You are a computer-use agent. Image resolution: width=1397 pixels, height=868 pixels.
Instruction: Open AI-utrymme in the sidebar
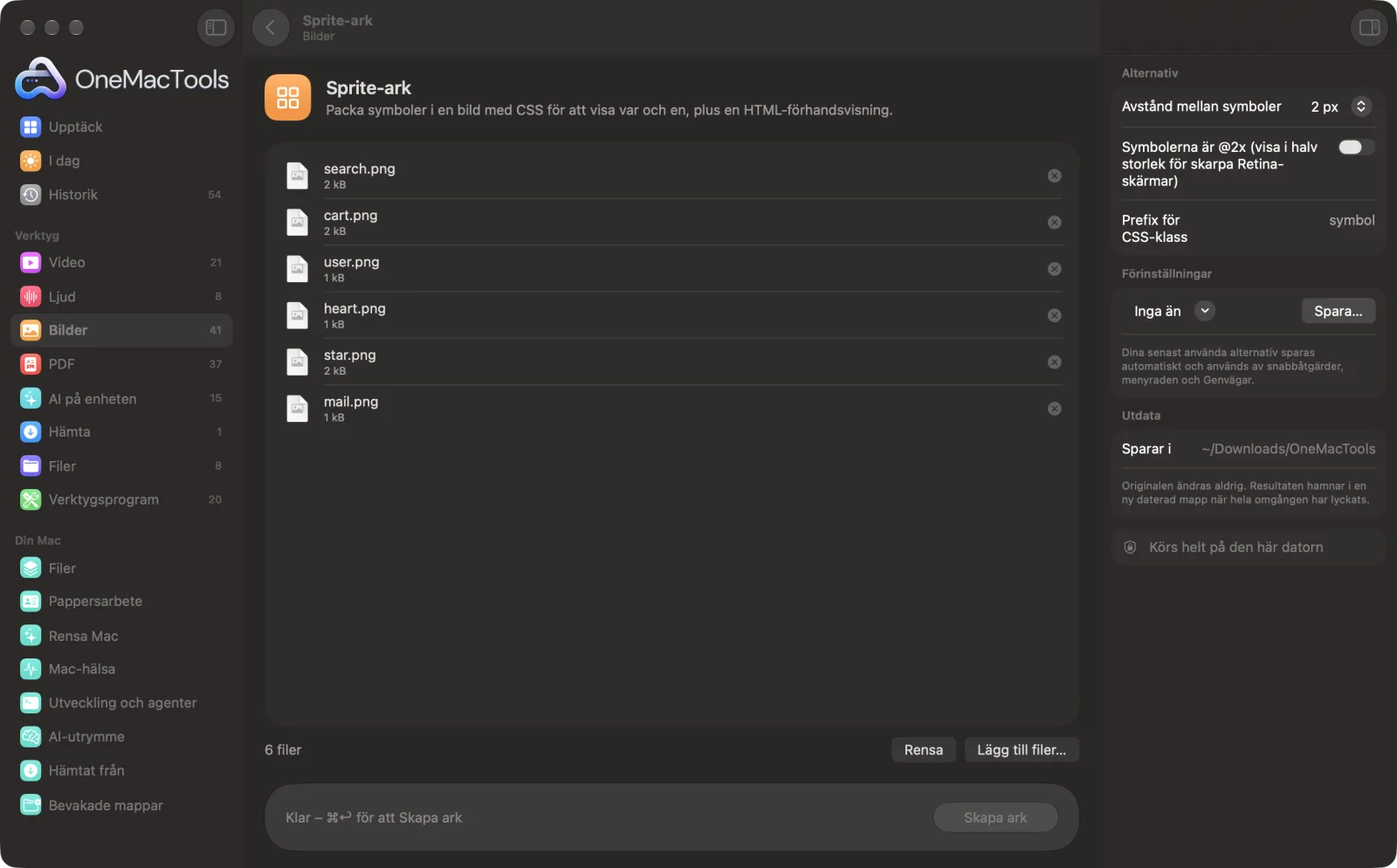121,737
